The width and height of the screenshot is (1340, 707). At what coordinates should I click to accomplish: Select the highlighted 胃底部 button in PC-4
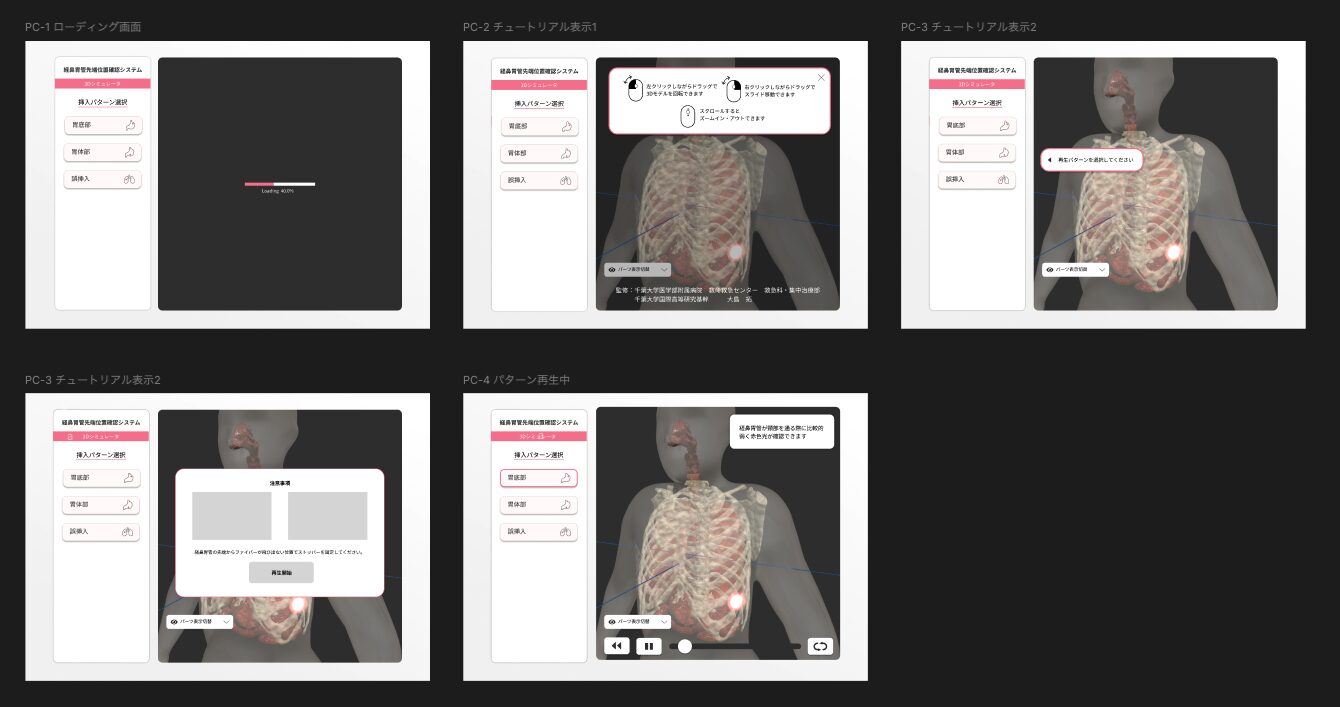(x=539, y=478)
